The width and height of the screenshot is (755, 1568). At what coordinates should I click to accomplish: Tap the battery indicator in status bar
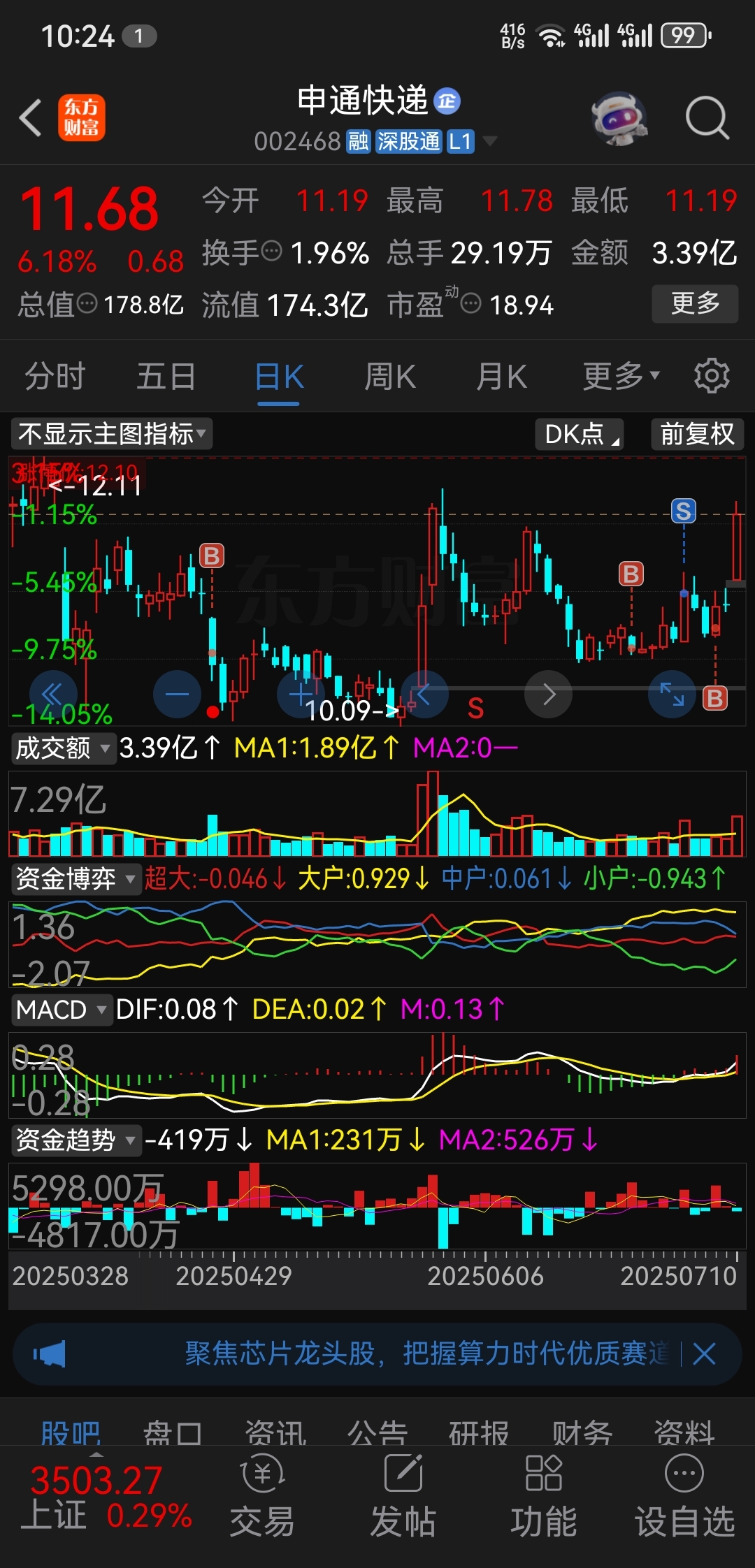(x=686, y=35)
